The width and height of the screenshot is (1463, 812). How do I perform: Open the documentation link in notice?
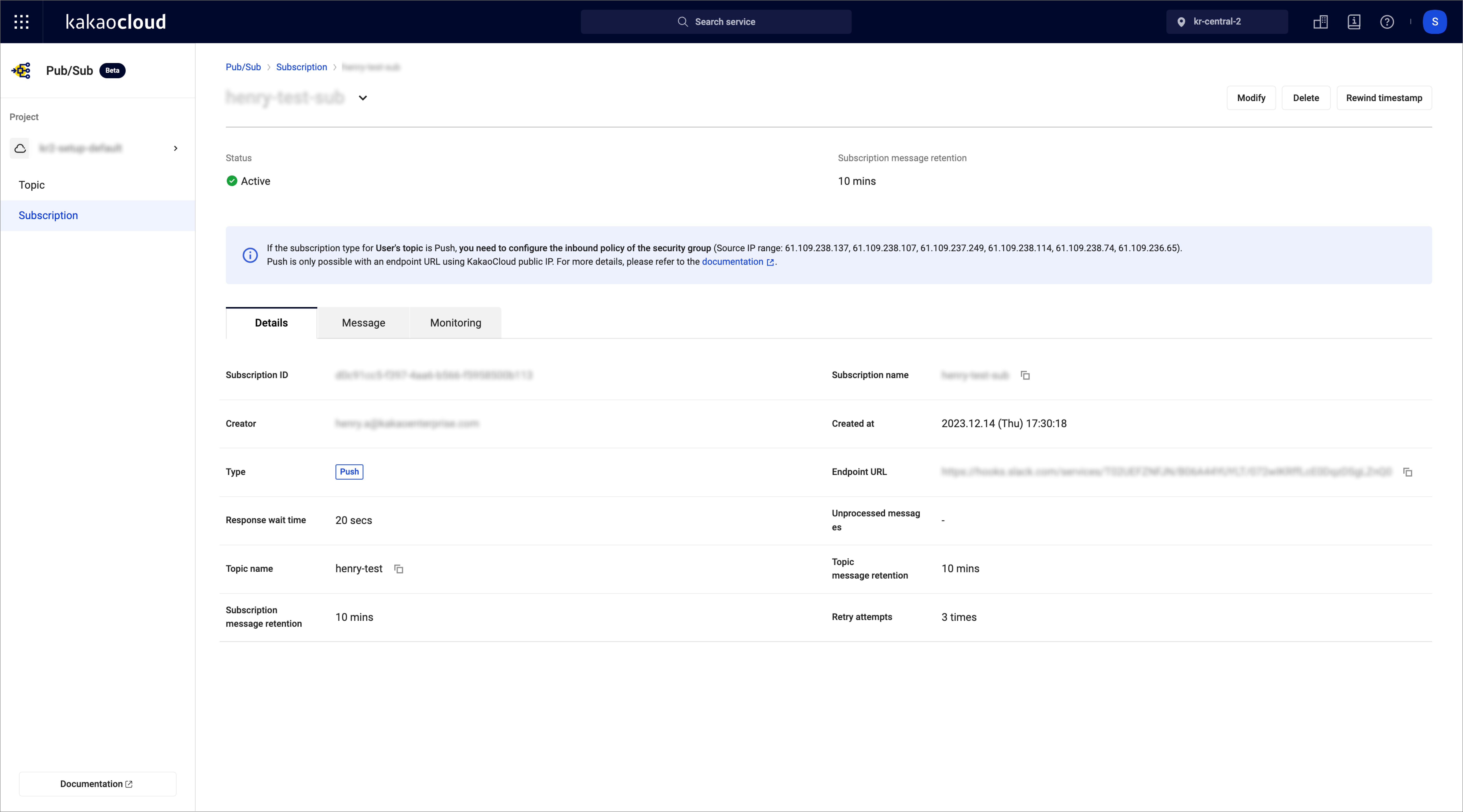pos(732,262)
